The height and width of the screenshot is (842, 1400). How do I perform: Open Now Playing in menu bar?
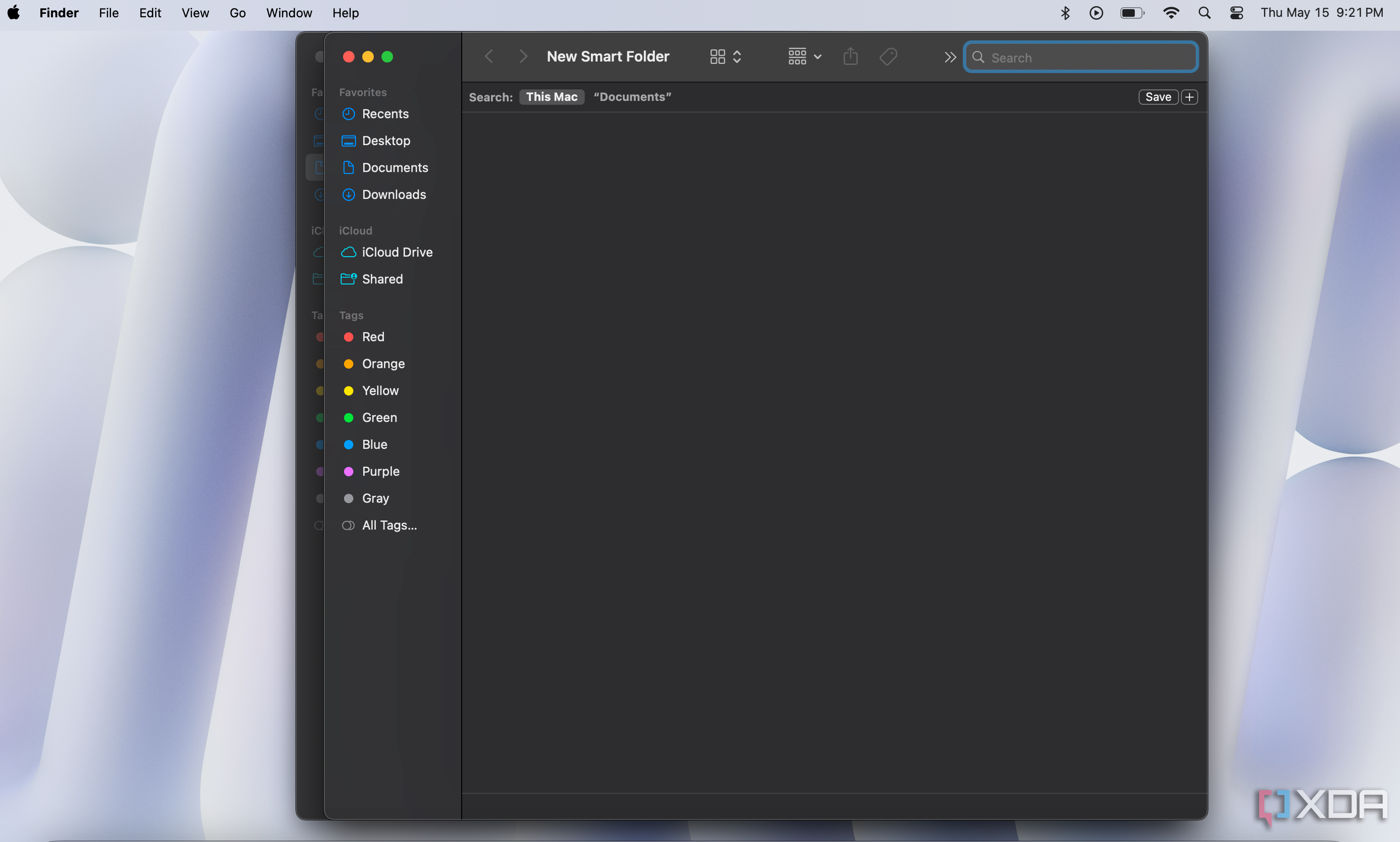click(1096, 12)
